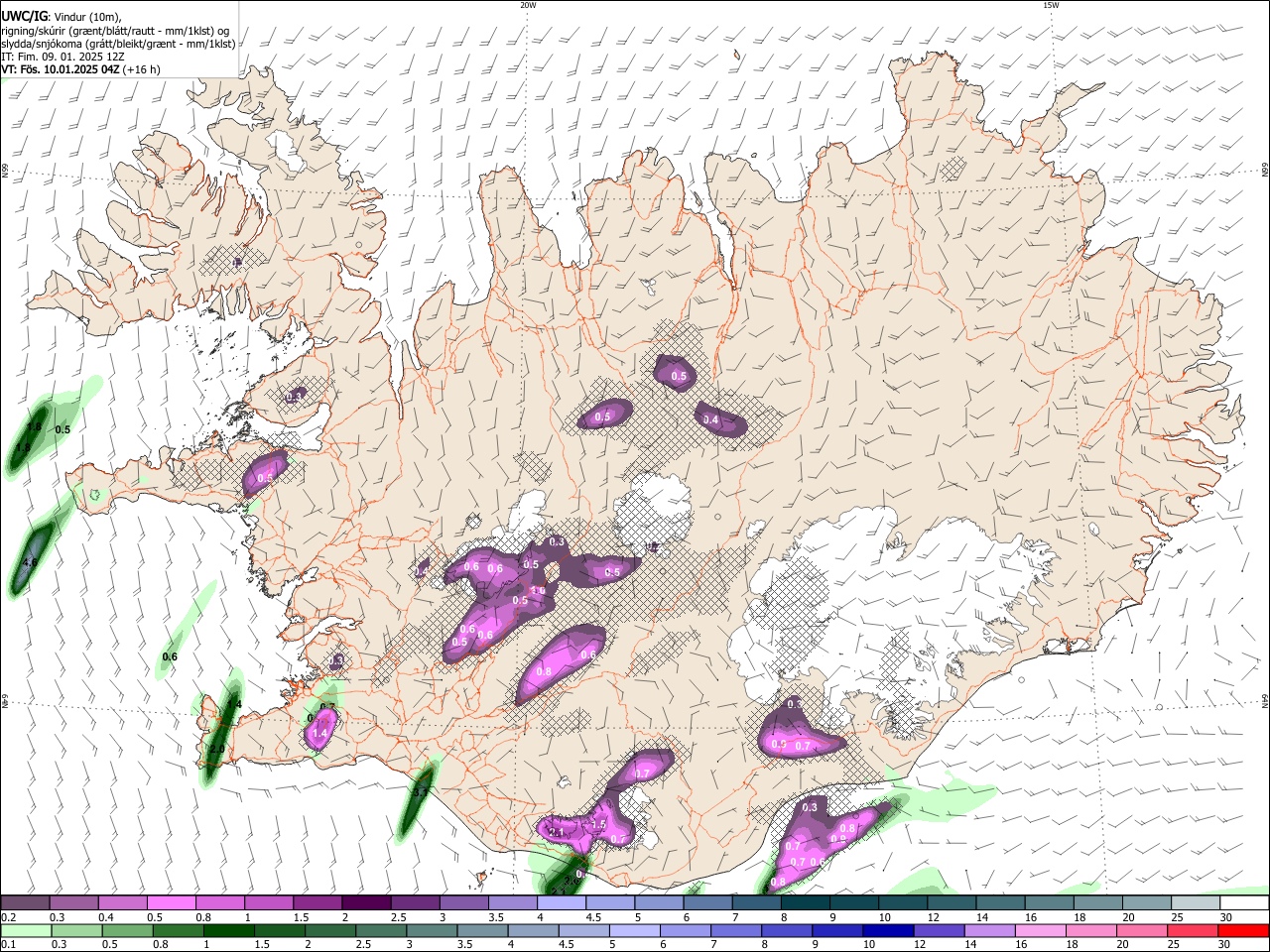Click the black '0.5' value over the western sea

(x=63, y=430)
